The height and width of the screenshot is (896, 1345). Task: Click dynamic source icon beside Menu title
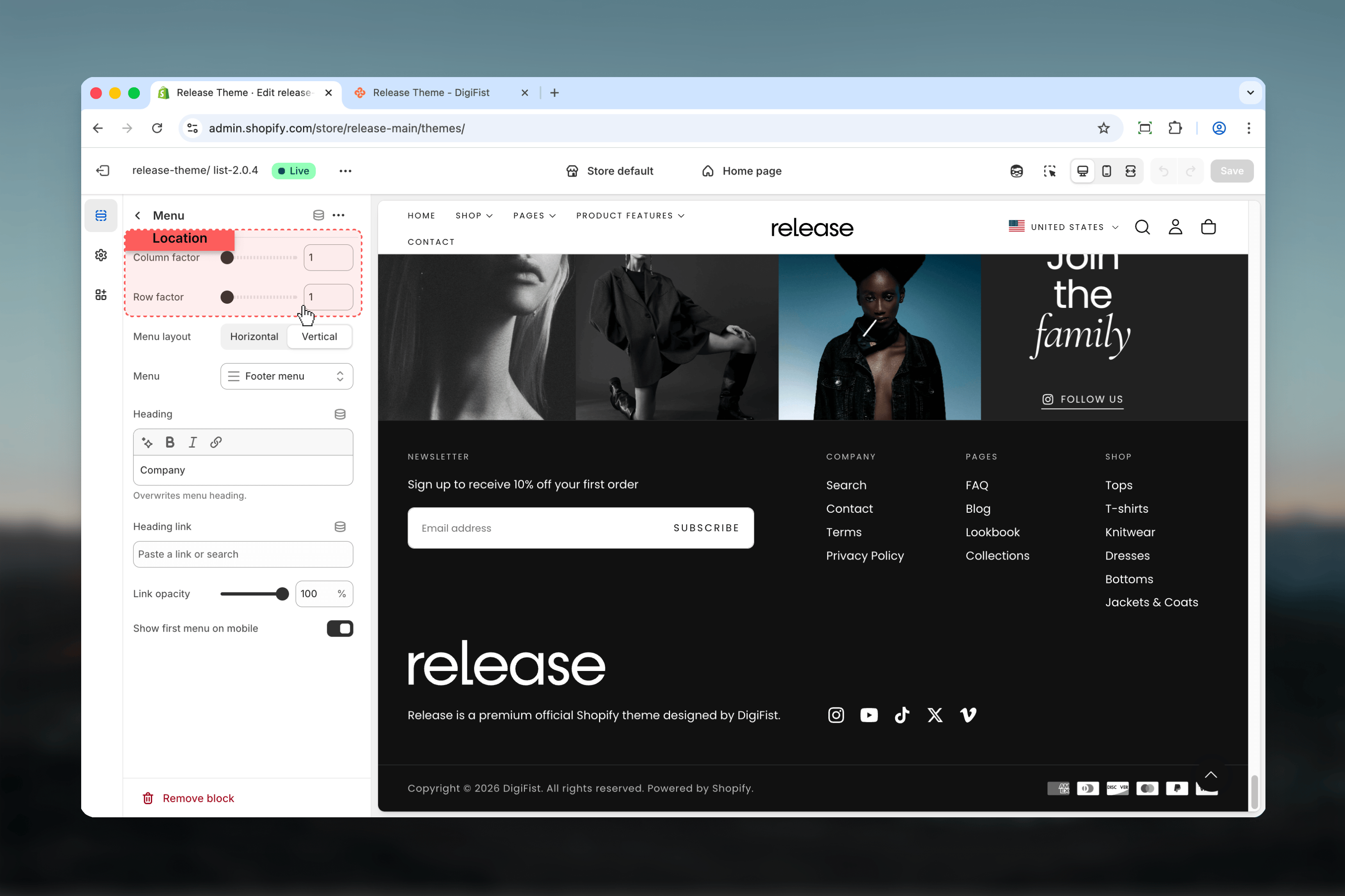click(318, 216)
